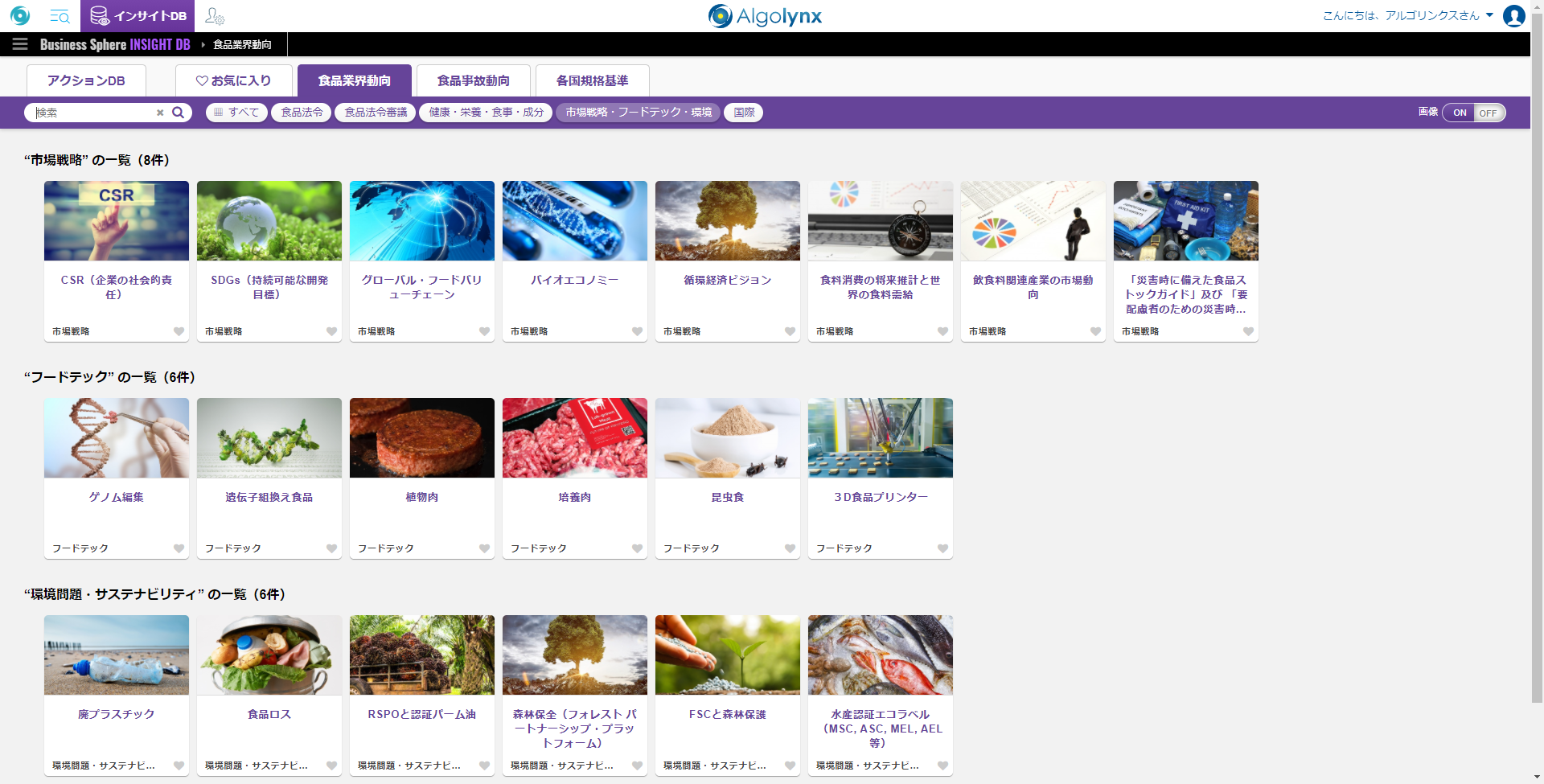
Task: Favorite the 植物肉 card with heart icon
Action: point(484,548)
